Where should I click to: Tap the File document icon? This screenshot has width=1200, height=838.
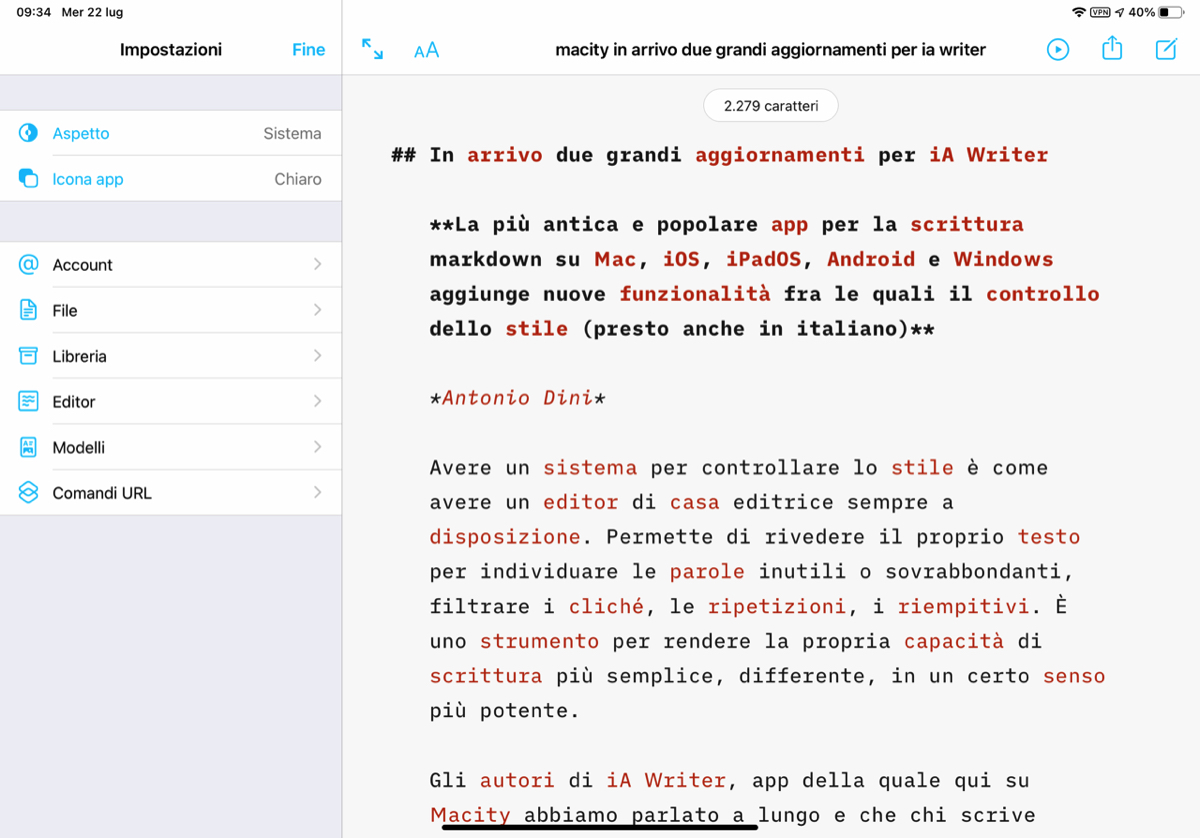[28, 310]
